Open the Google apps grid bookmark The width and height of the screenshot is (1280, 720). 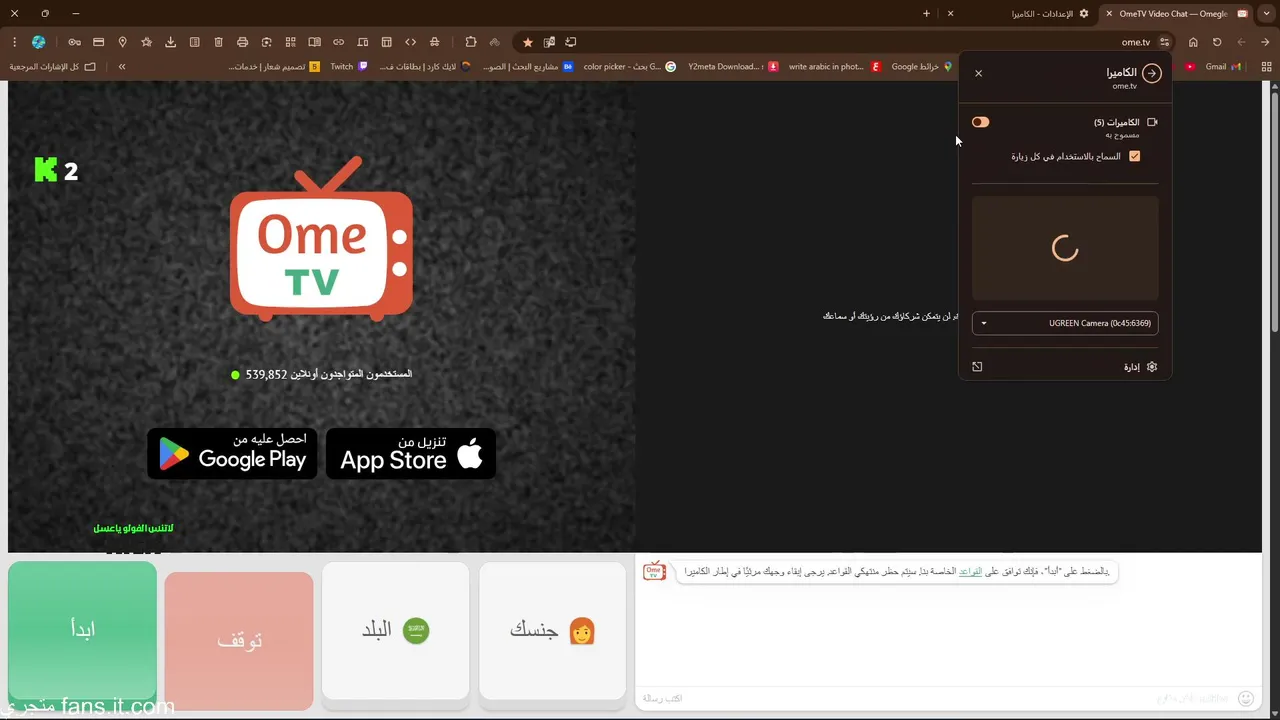click(x=1266, y=67)
